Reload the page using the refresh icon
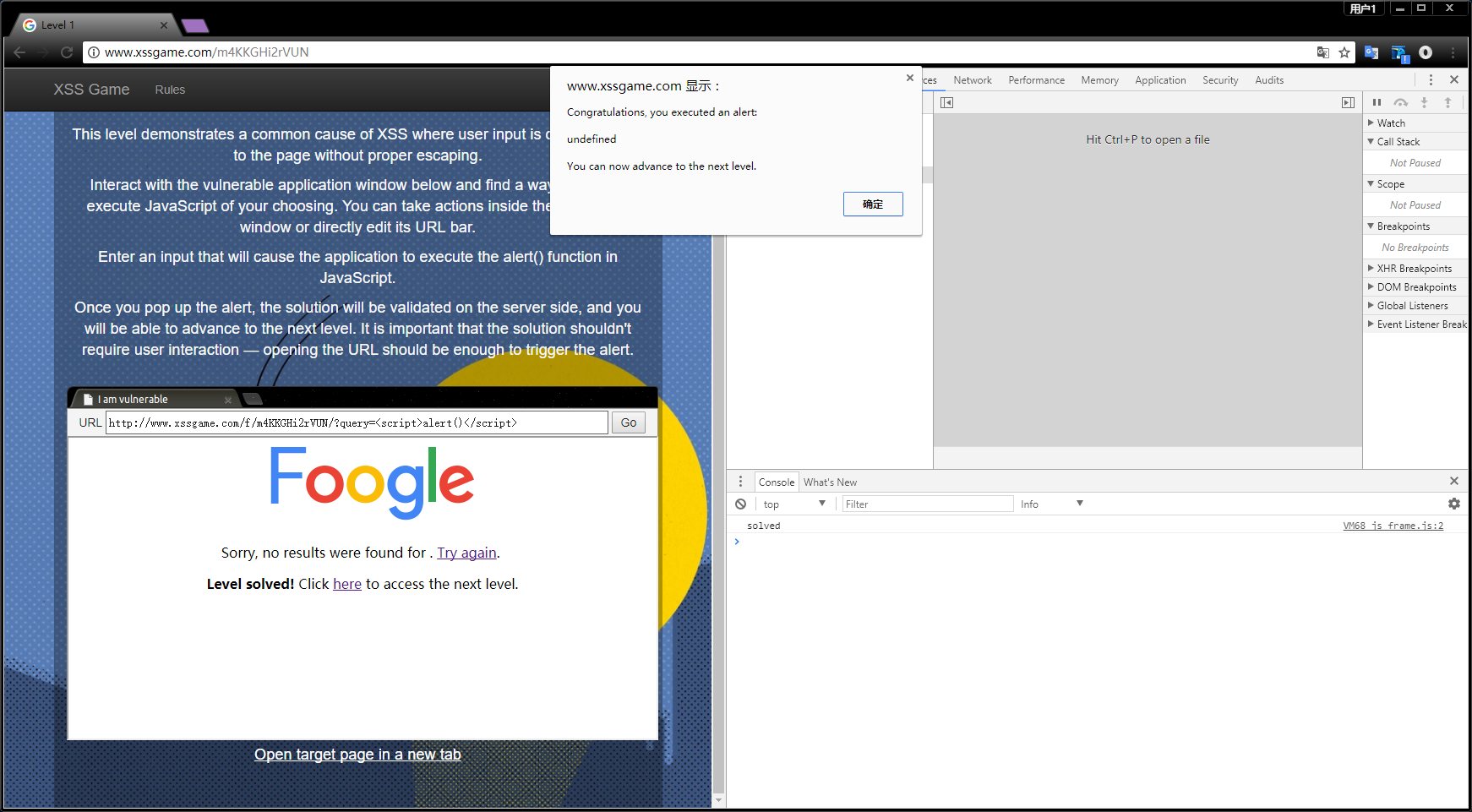The height and width of the screenshot is (812, 1472). click(x=67, y=52)
